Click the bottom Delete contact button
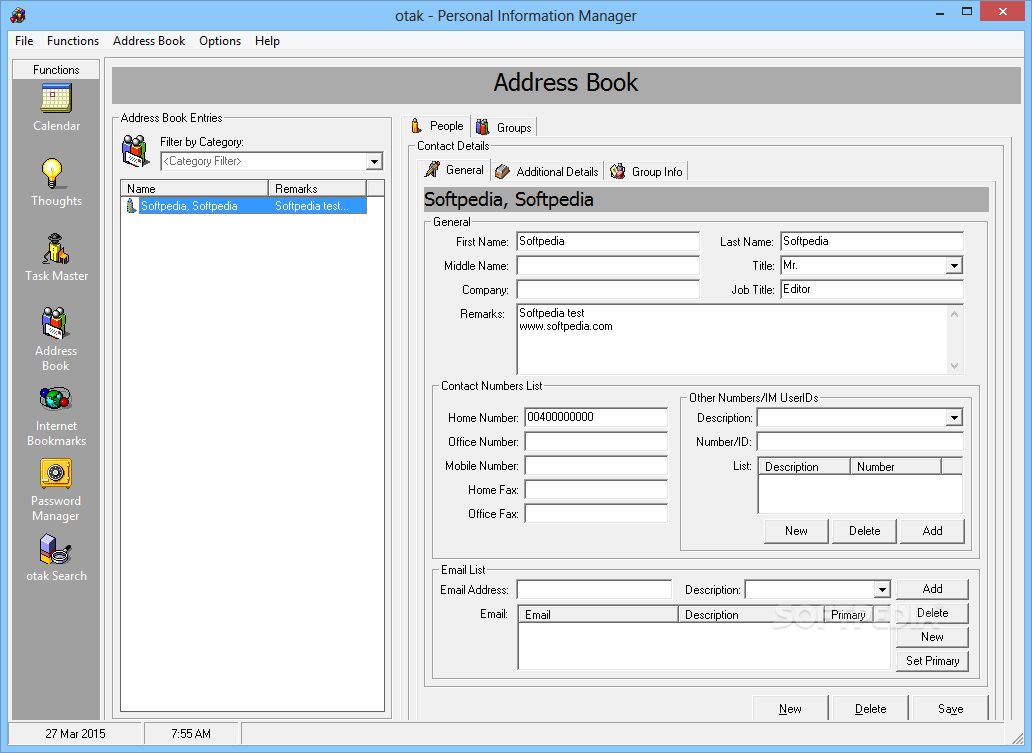The image size is (1032, 753). (x=870, y=708)
